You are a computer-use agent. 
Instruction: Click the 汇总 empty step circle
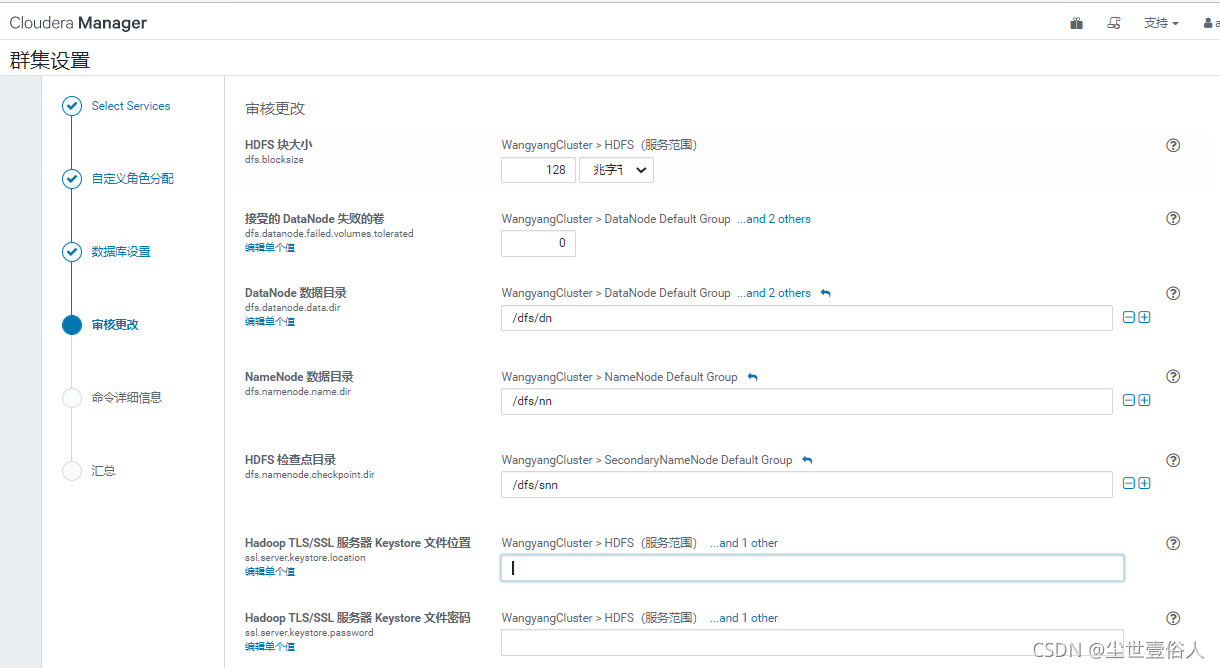(x=72, y=471)
